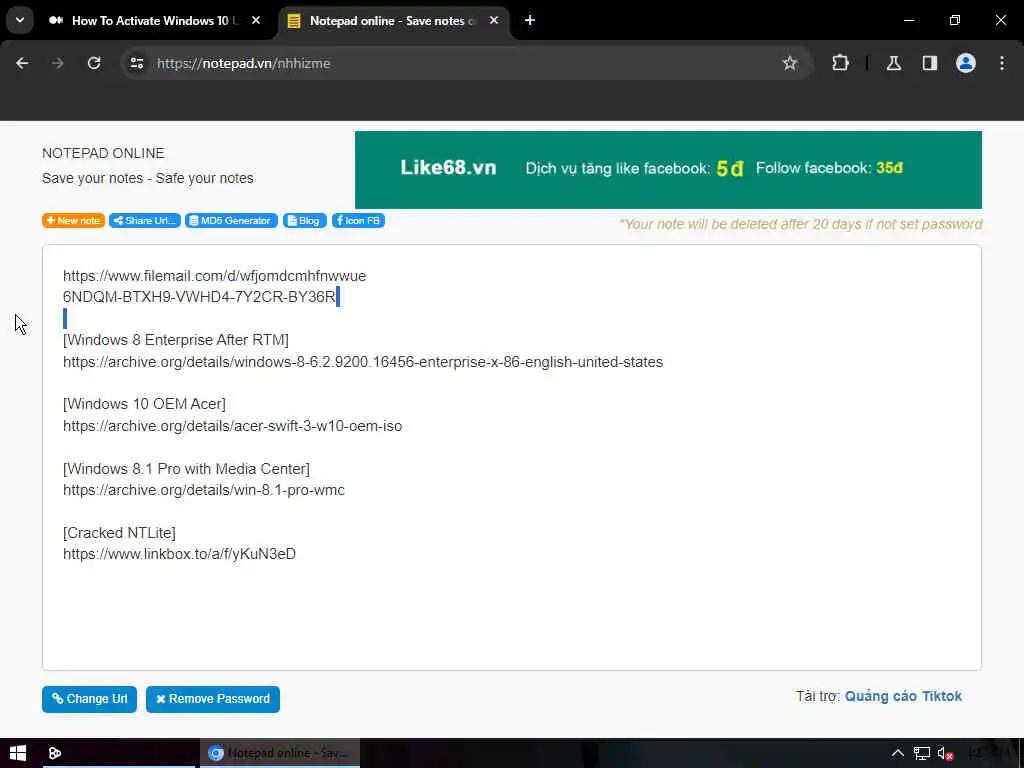Select Notepad online Chrome taskbar button
The height and width of the screenshot is (768, 1024).
(280, 753)
